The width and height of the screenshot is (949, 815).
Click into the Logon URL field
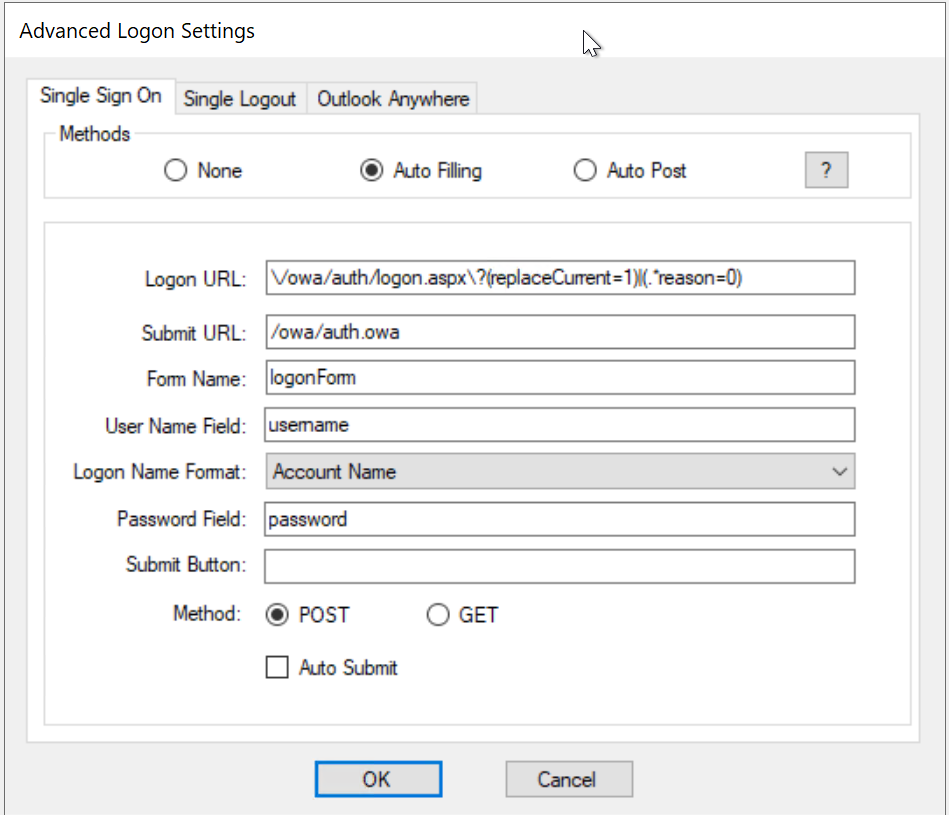tap(560, 278)
